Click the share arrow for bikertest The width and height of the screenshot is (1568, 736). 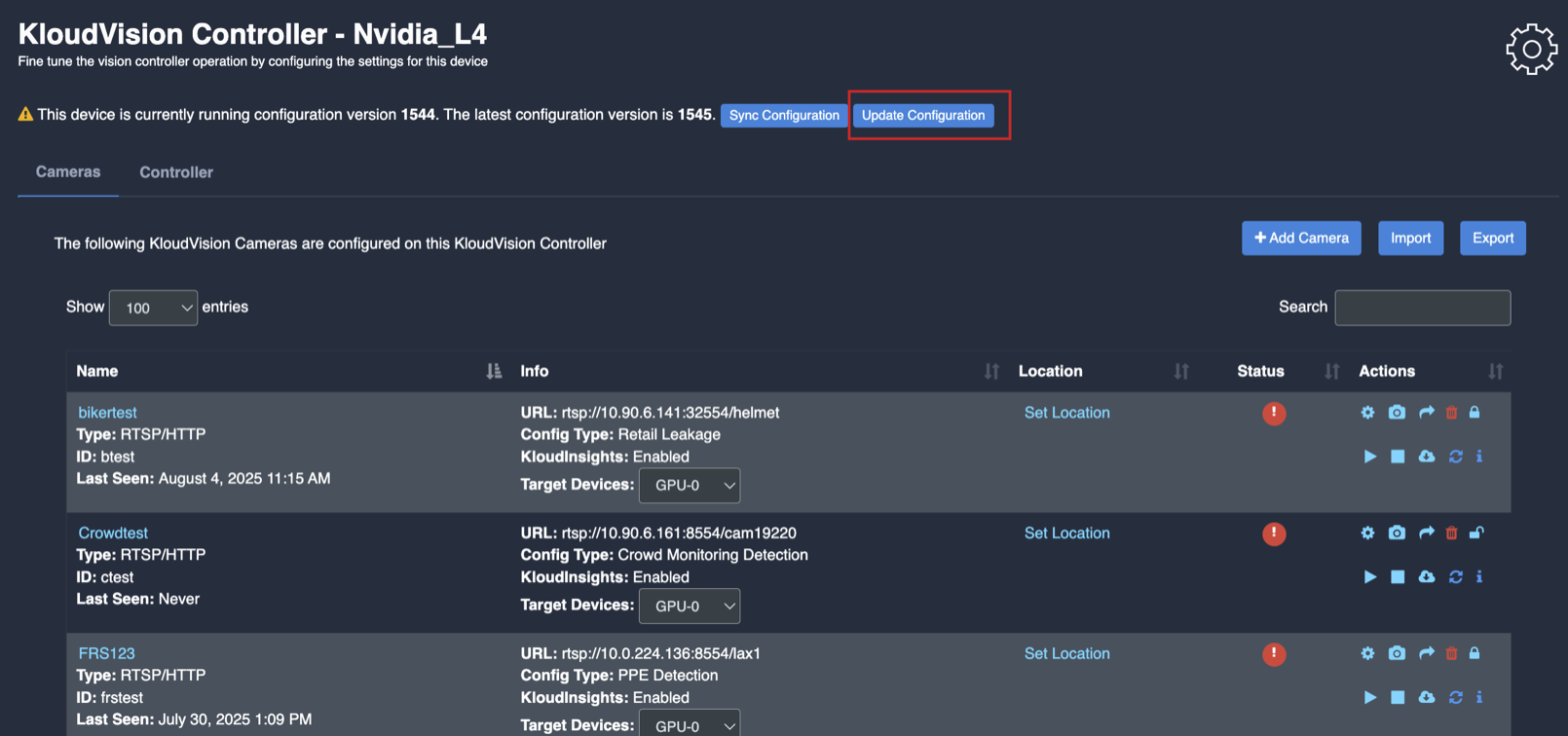click(x=1427, y=413)
